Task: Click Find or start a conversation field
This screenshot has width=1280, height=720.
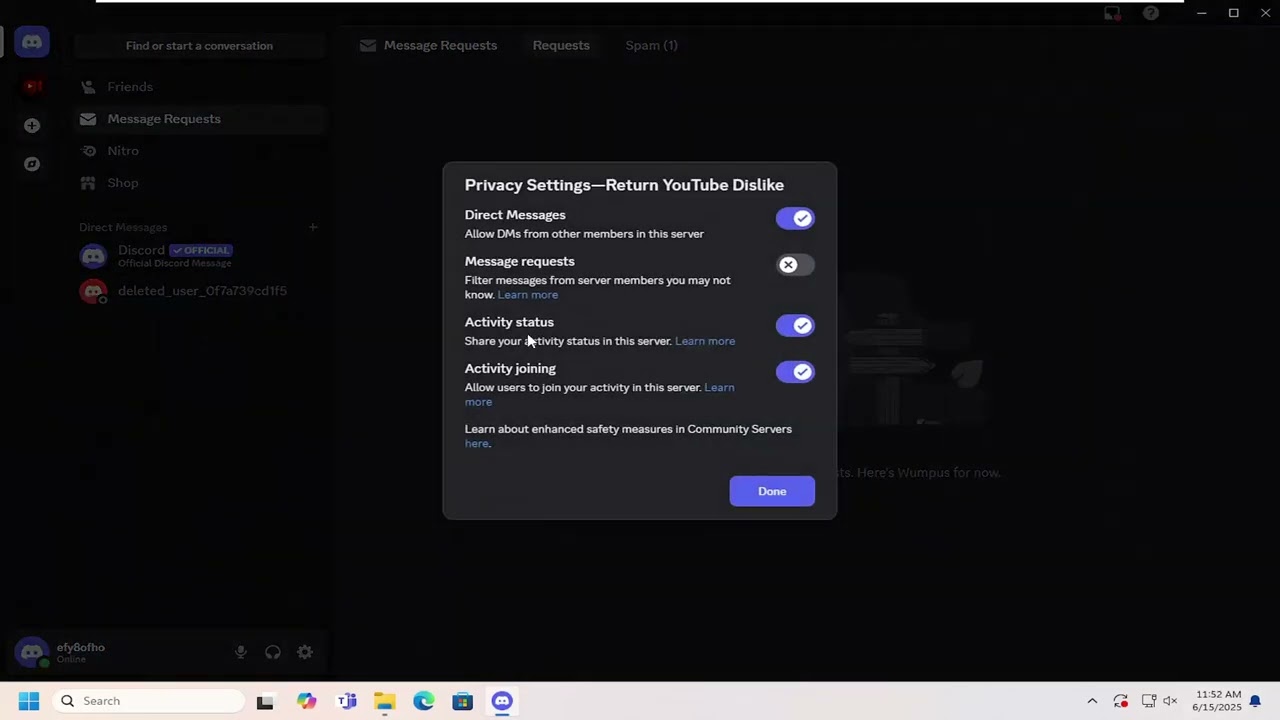Action: click(199, 46)
